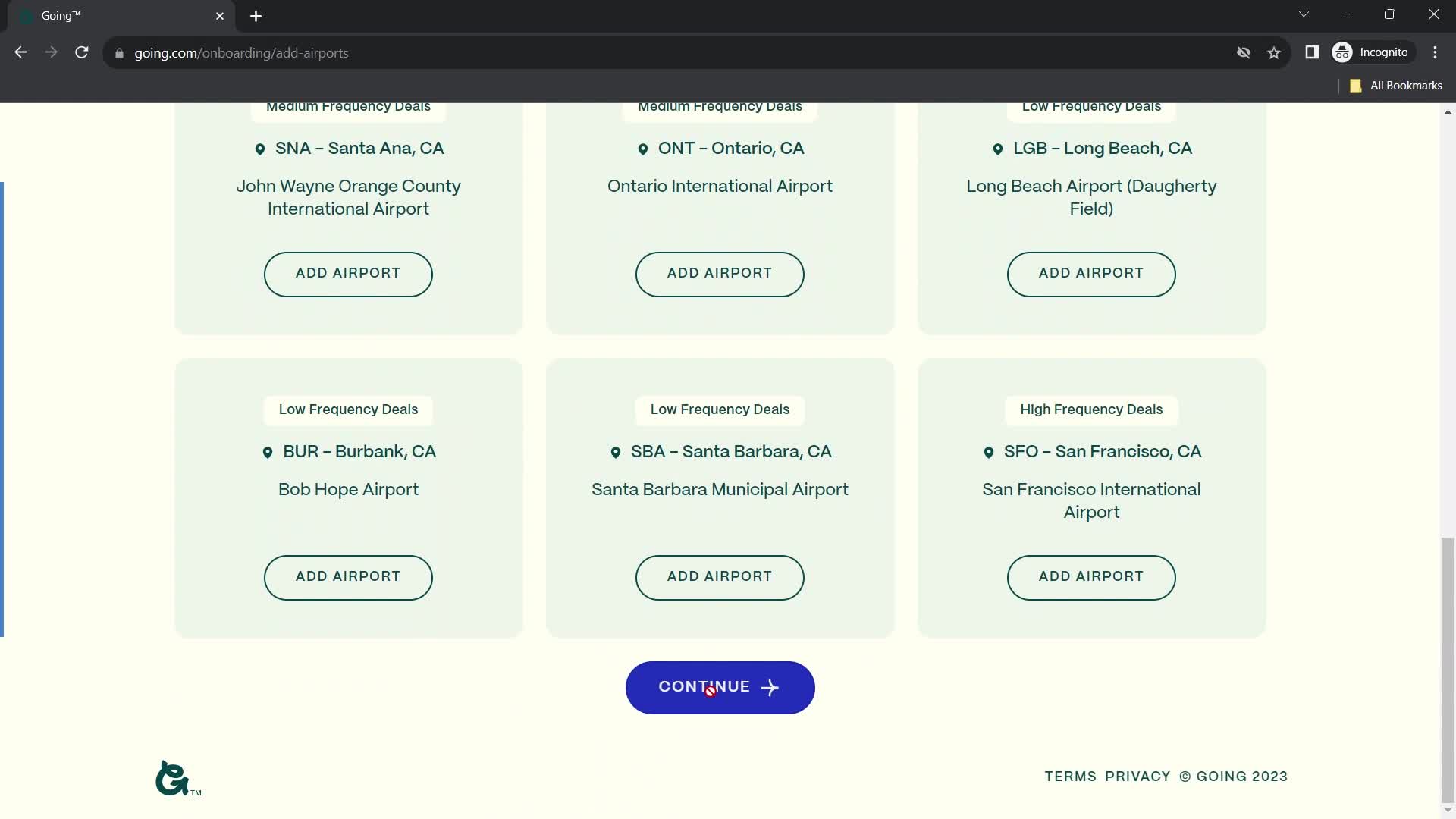Viewport: 1456px width, 819px height.
Task: Open TERMS link in footer
Action: [x=1070, y=776]
